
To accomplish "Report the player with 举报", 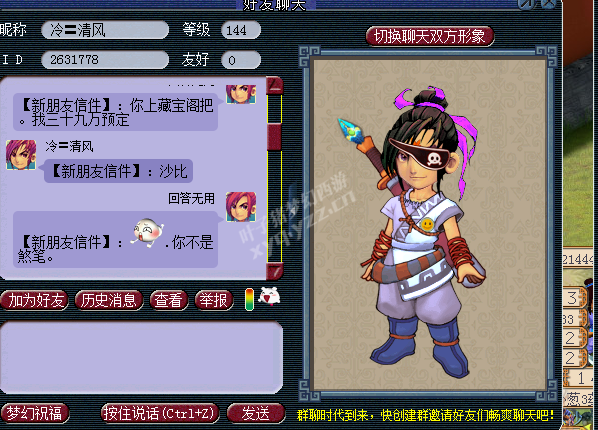I will [x=214, y=301].
